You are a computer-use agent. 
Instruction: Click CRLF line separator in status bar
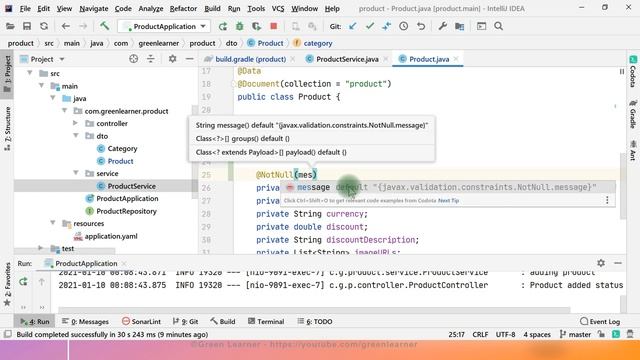(x=480, y=334)
